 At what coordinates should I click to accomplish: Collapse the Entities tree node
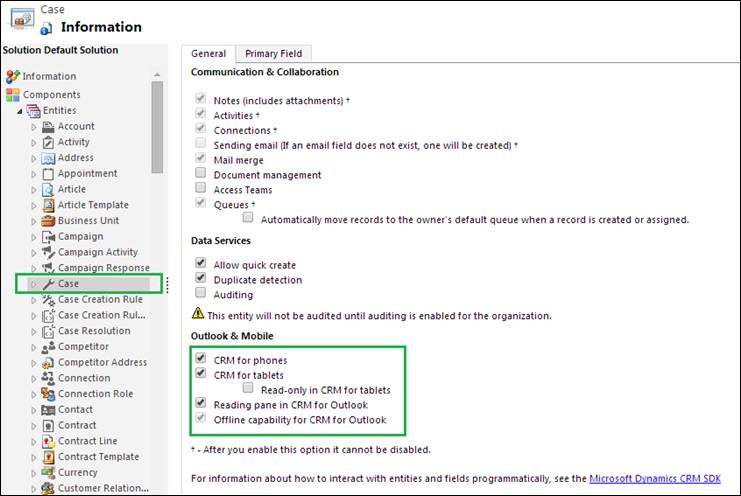(x=19, y=111)
